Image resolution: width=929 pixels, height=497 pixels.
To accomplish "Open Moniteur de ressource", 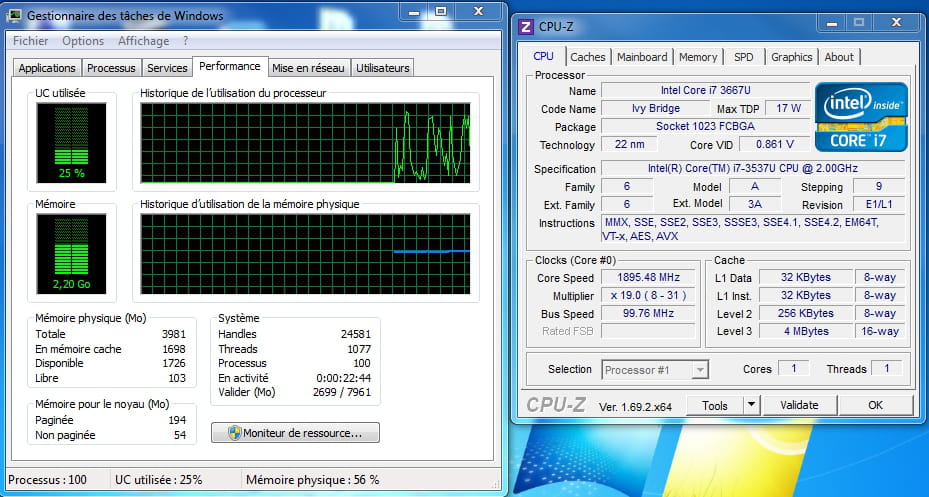I will [295, 433].
